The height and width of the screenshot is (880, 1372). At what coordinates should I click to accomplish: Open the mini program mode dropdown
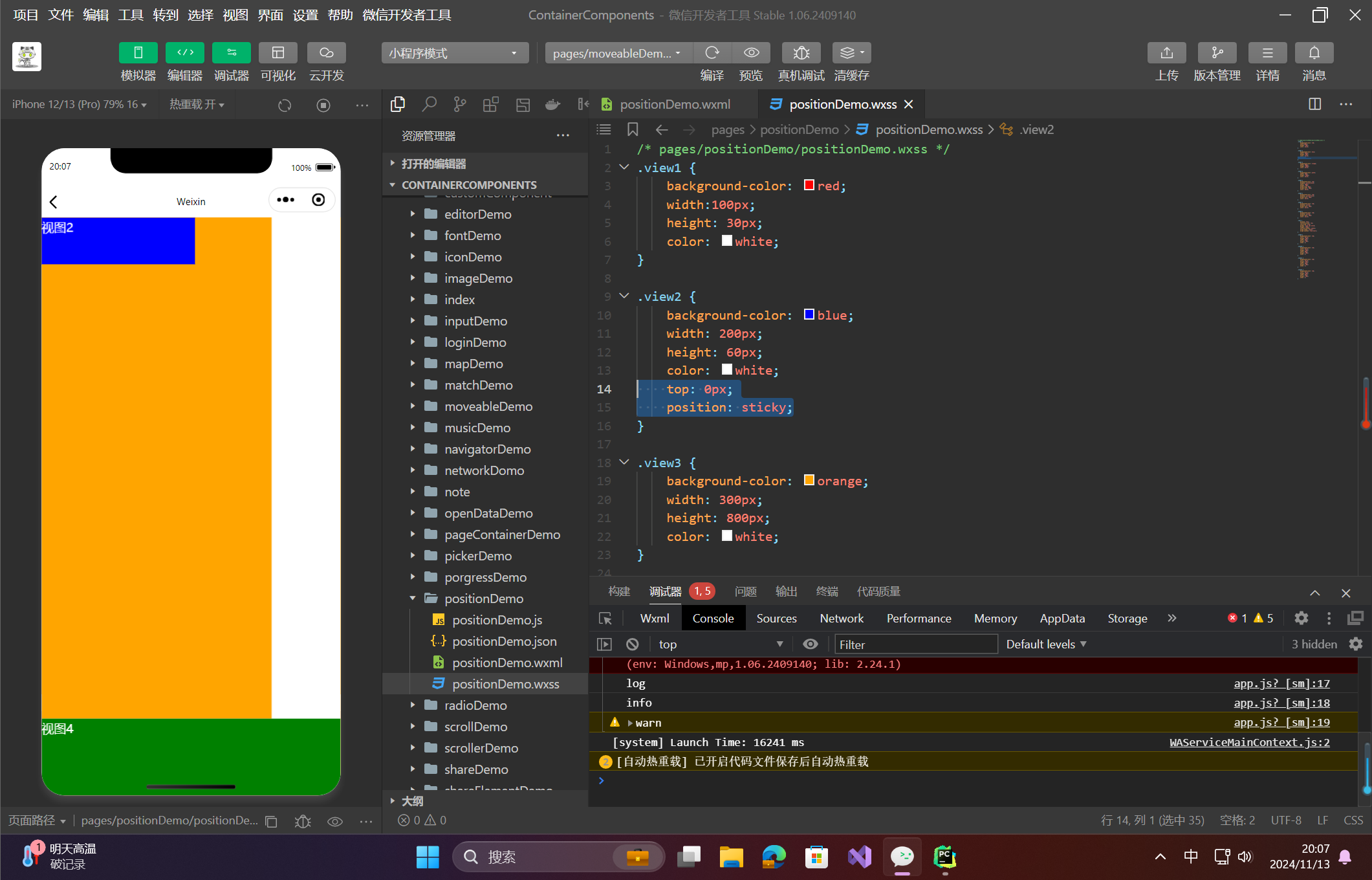point(454,53)
